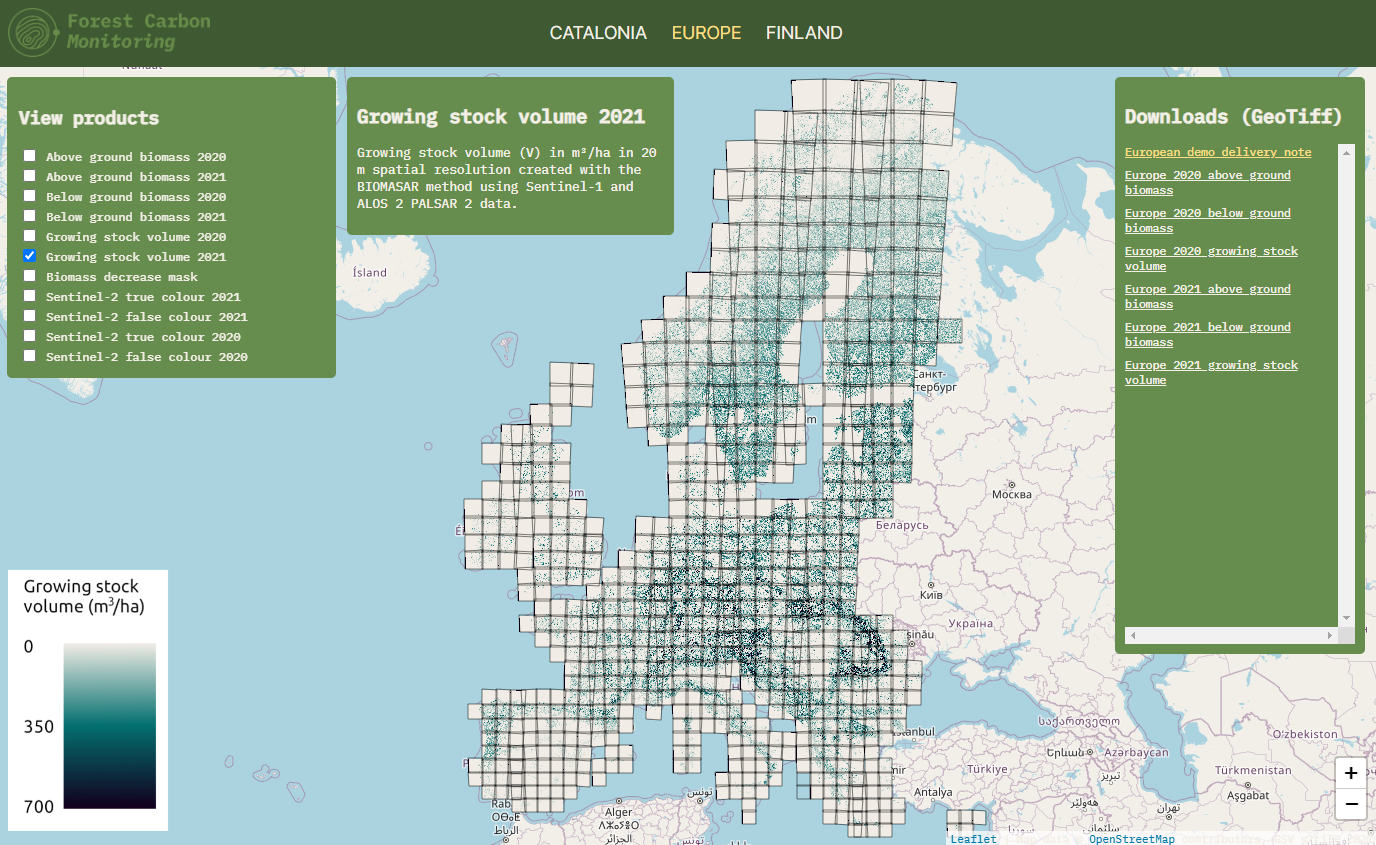Check Above ground biomass 2021
Image resolution: width=1376 pixels, height=845 pixels.
[x=29, y=175]
